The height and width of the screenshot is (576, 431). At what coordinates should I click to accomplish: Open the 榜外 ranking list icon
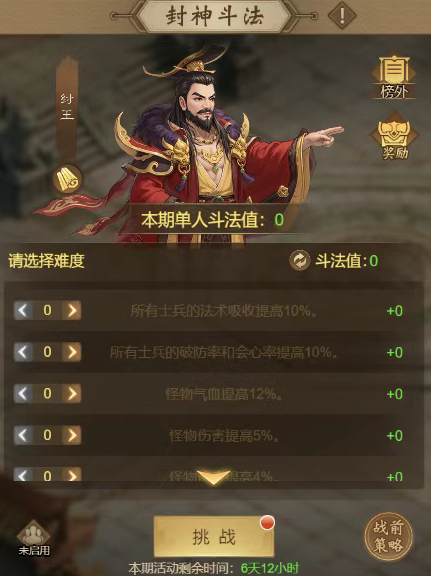pos(394,78)
